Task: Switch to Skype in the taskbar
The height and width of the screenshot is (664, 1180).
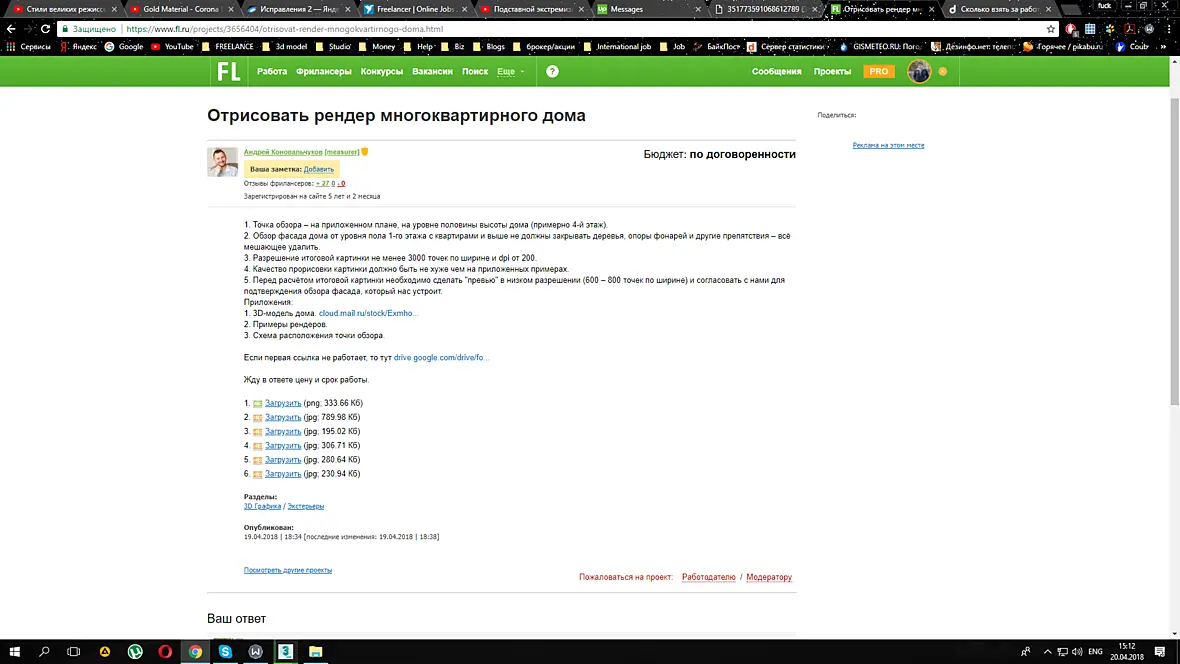Action: click(x=225, y=651)
